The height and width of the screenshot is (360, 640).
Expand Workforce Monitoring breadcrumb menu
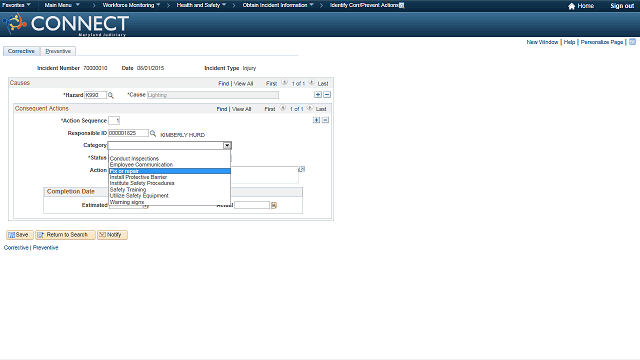click(131, 5)
